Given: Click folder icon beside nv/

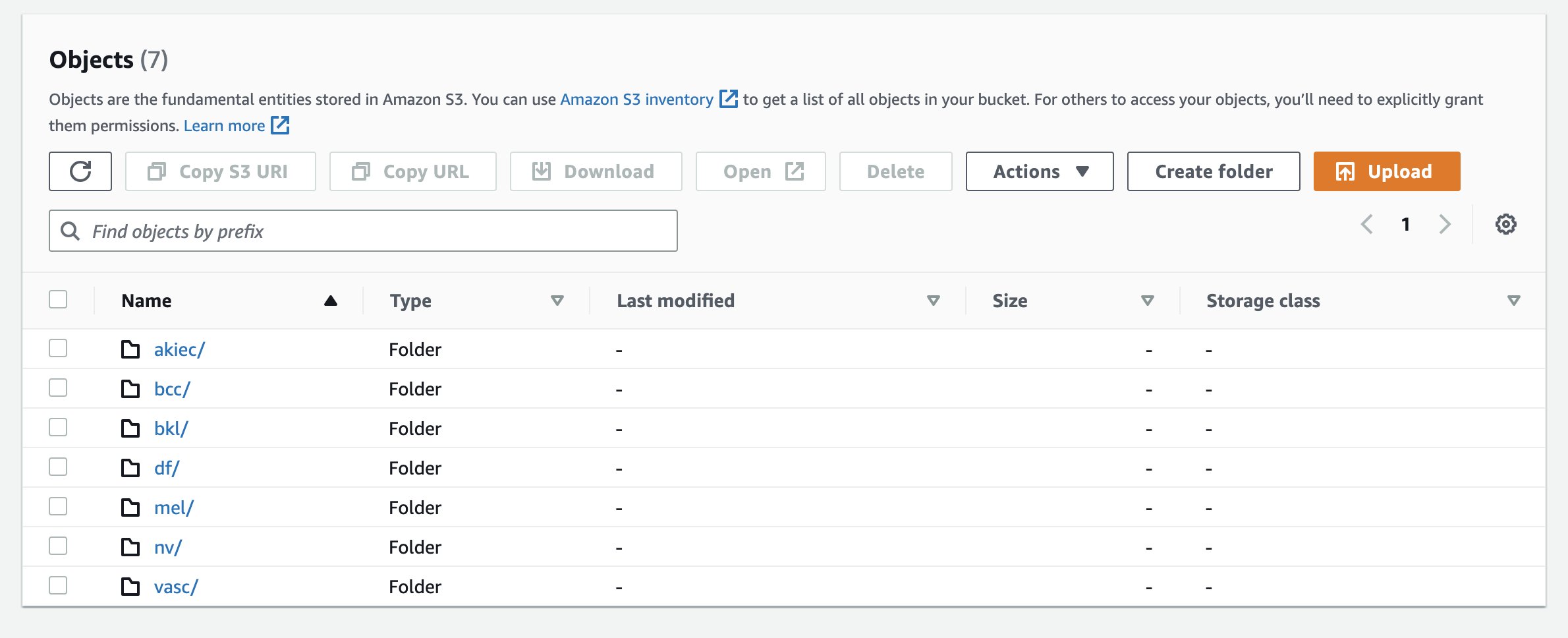Looking at the screenshot, I should 130,547.
